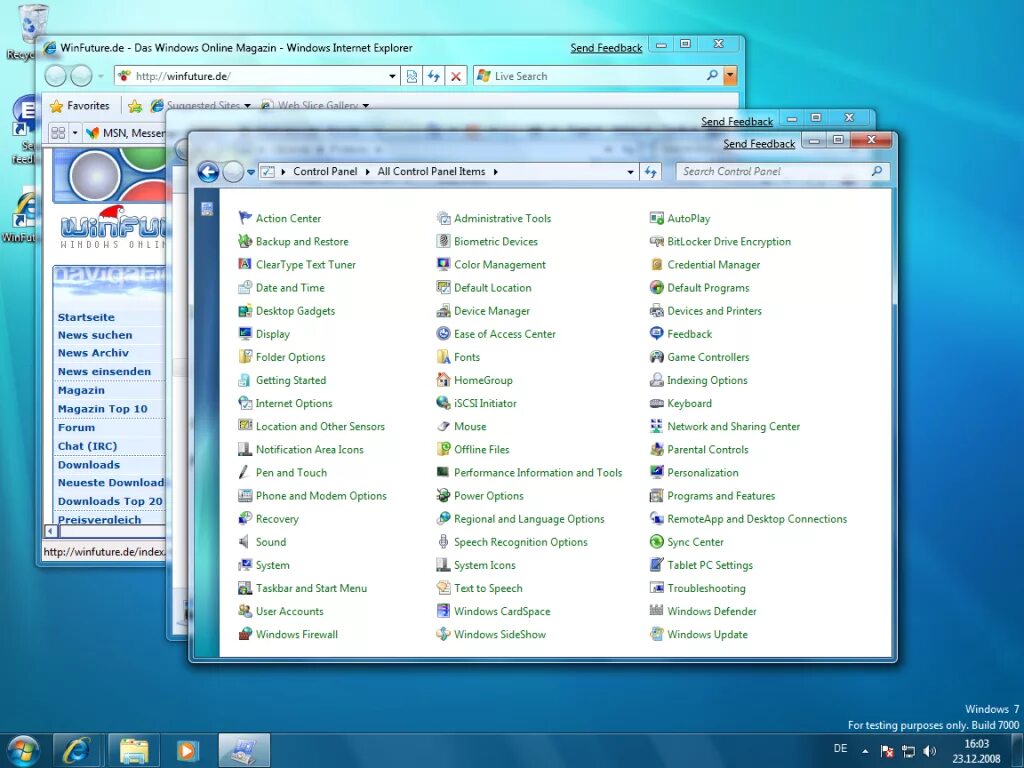Open the Biometric Devices fingerprint icon

pos(443,242)
